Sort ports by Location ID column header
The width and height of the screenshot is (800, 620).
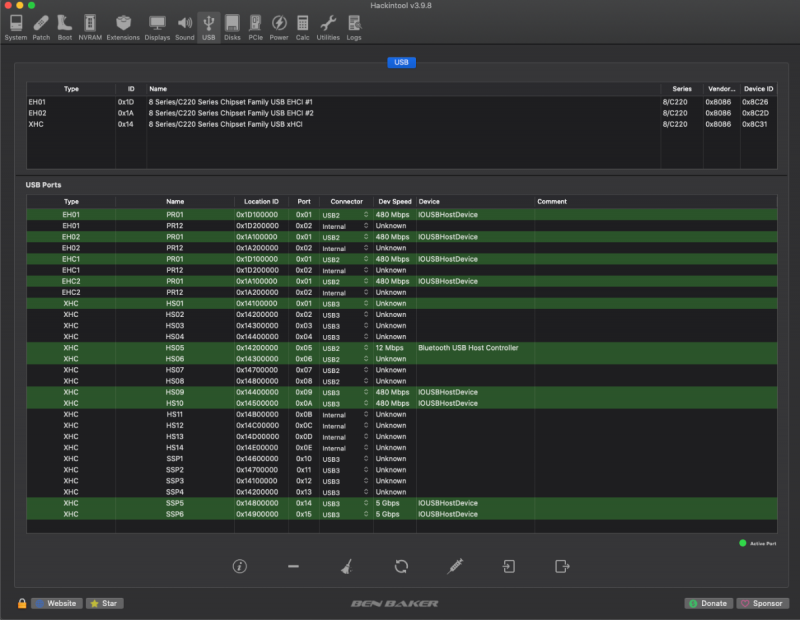261,201
